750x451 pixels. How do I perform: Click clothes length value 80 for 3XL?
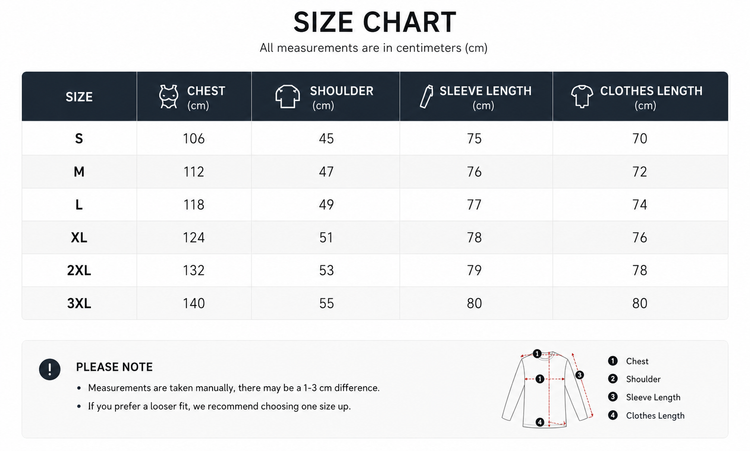tap(640, 303)
